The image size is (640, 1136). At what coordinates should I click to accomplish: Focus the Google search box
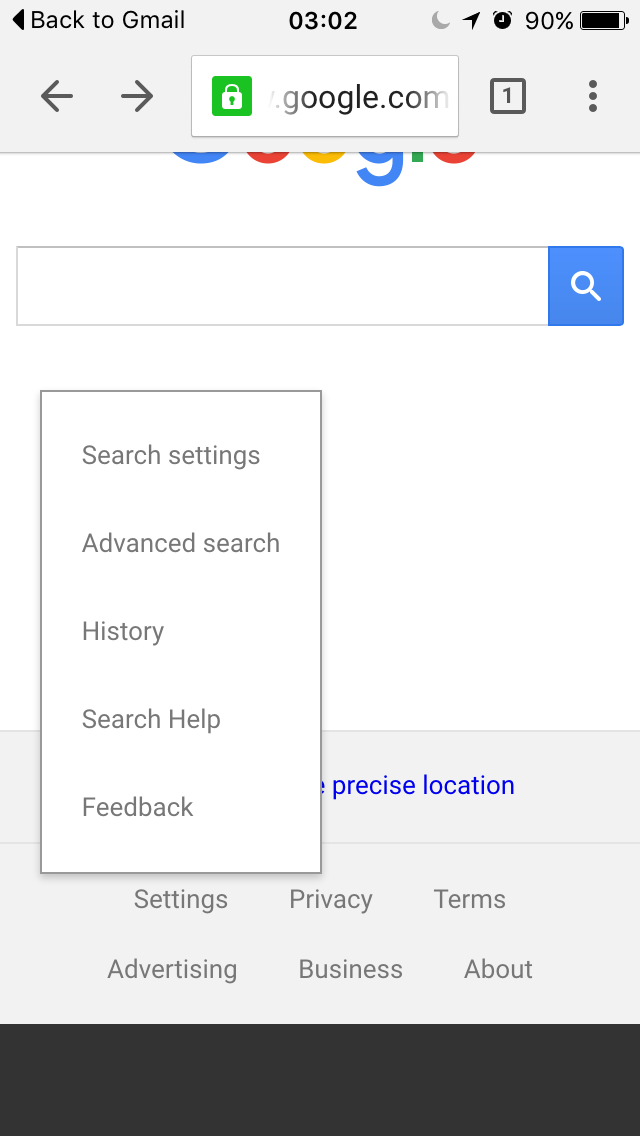point(282,286)
